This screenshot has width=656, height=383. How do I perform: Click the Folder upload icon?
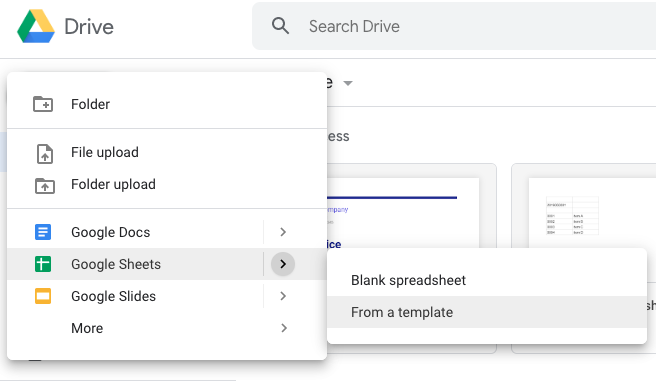click(x=44, y=185)
